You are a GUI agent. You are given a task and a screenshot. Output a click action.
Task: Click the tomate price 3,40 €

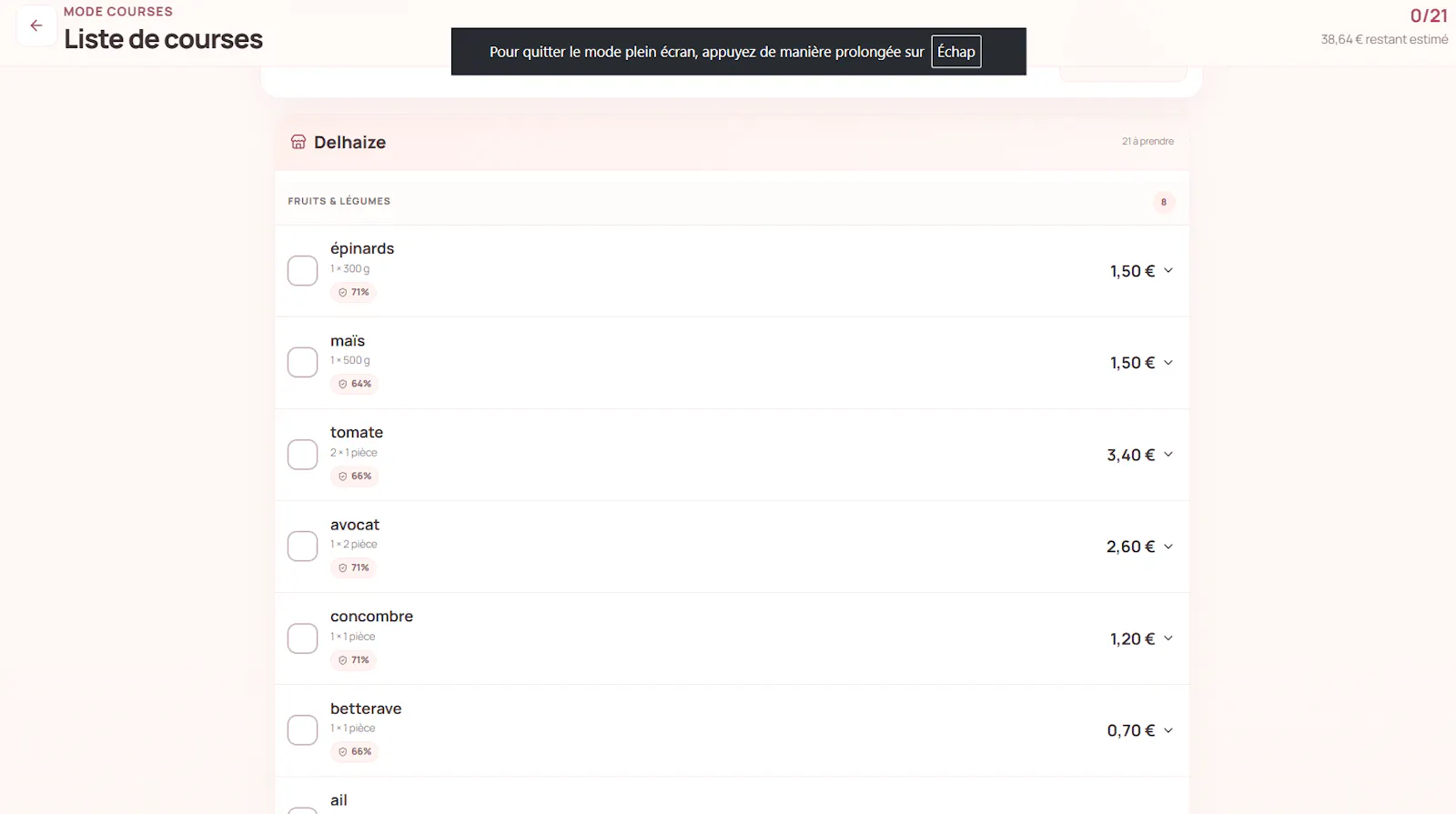1130,455
